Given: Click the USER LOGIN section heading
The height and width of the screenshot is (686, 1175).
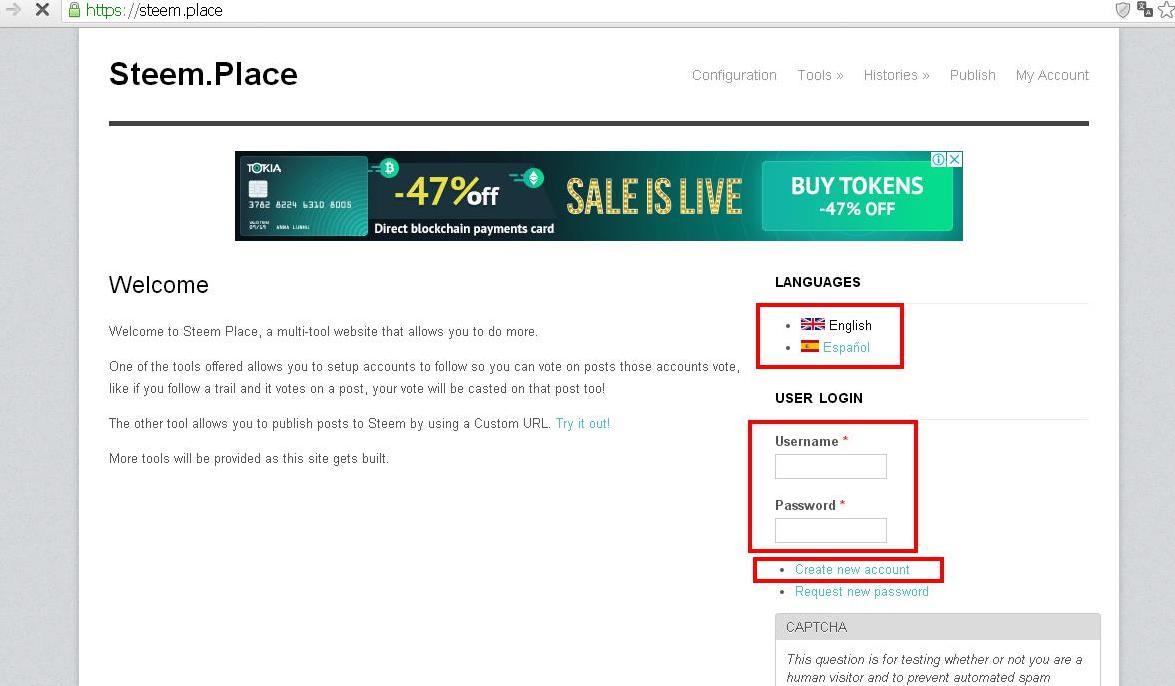Looking at the screenshot, I should 818,398.
